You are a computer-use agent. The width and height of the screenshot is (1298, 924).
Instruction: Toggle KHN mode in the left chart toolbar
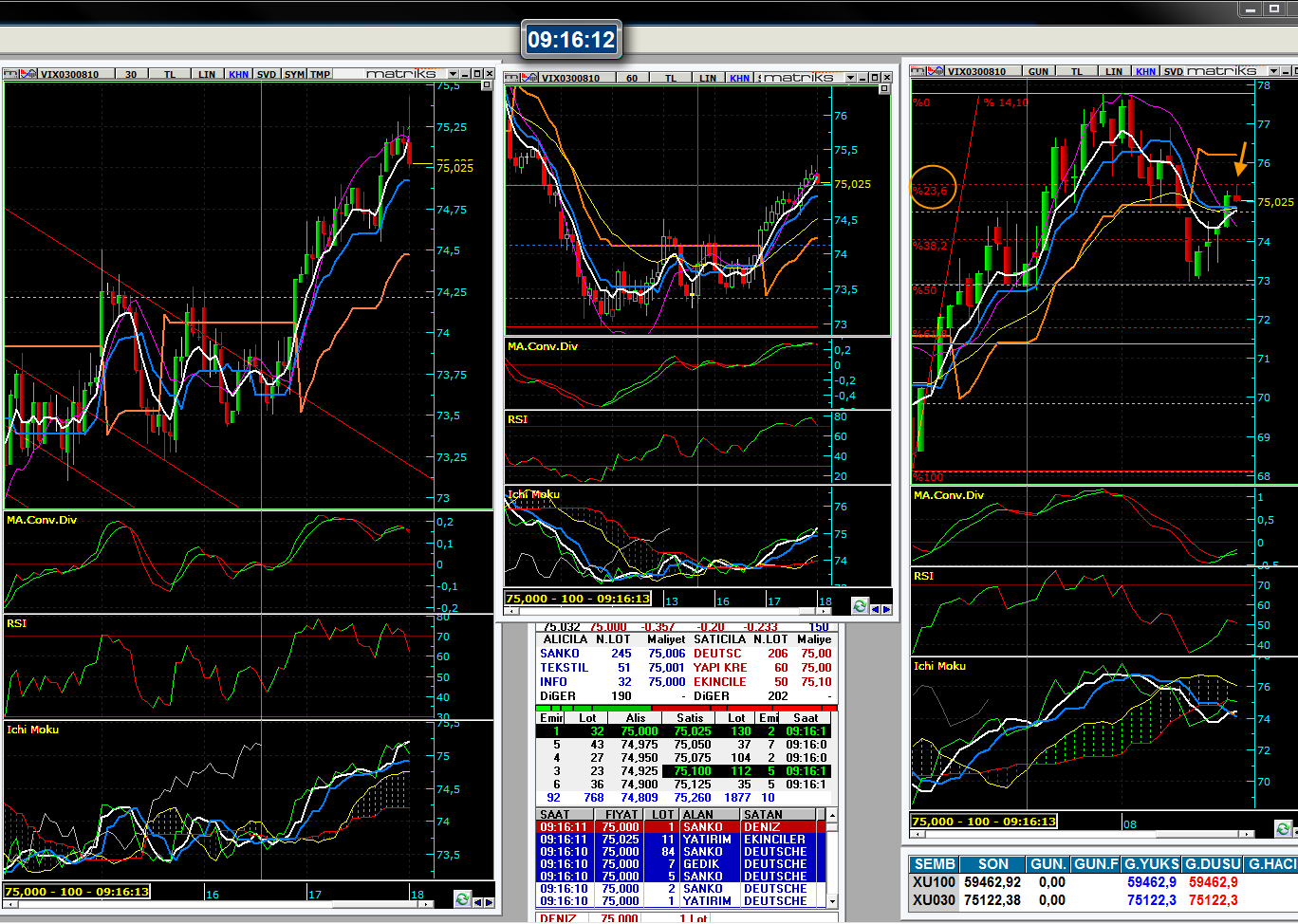point(238,74)
